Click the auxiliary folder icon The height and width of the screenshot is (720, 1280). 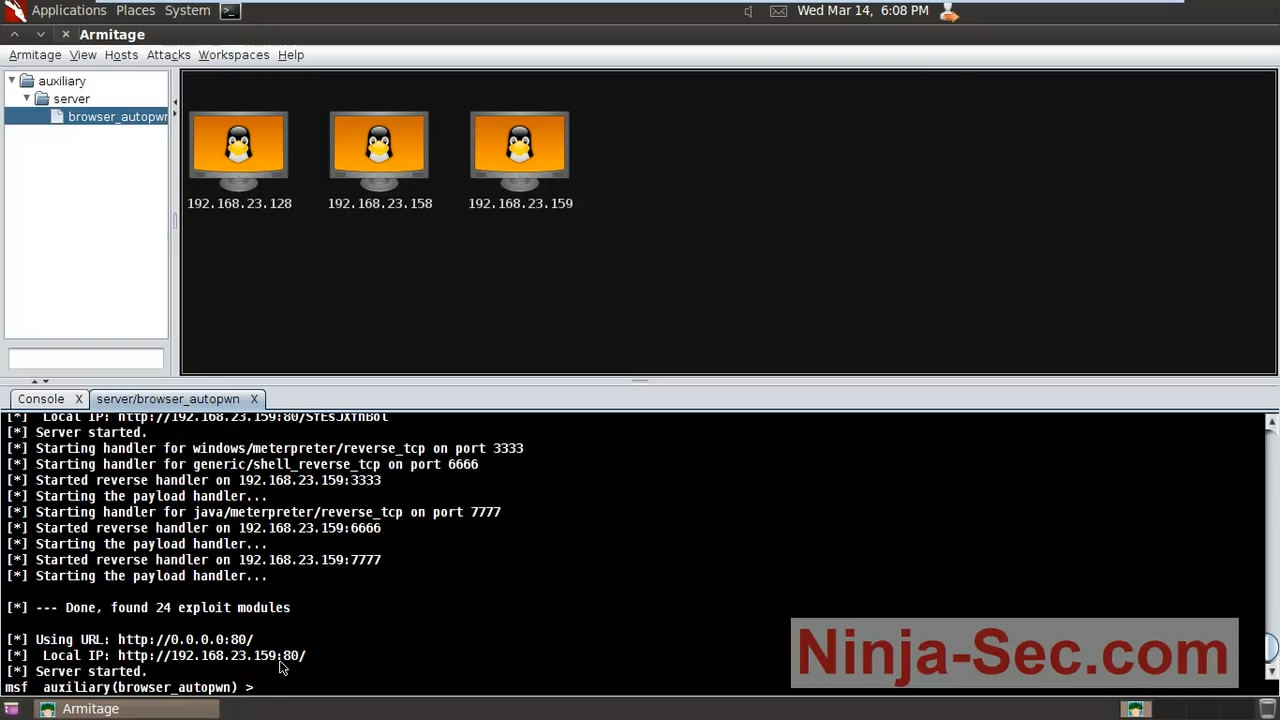[x=27, y=81]
